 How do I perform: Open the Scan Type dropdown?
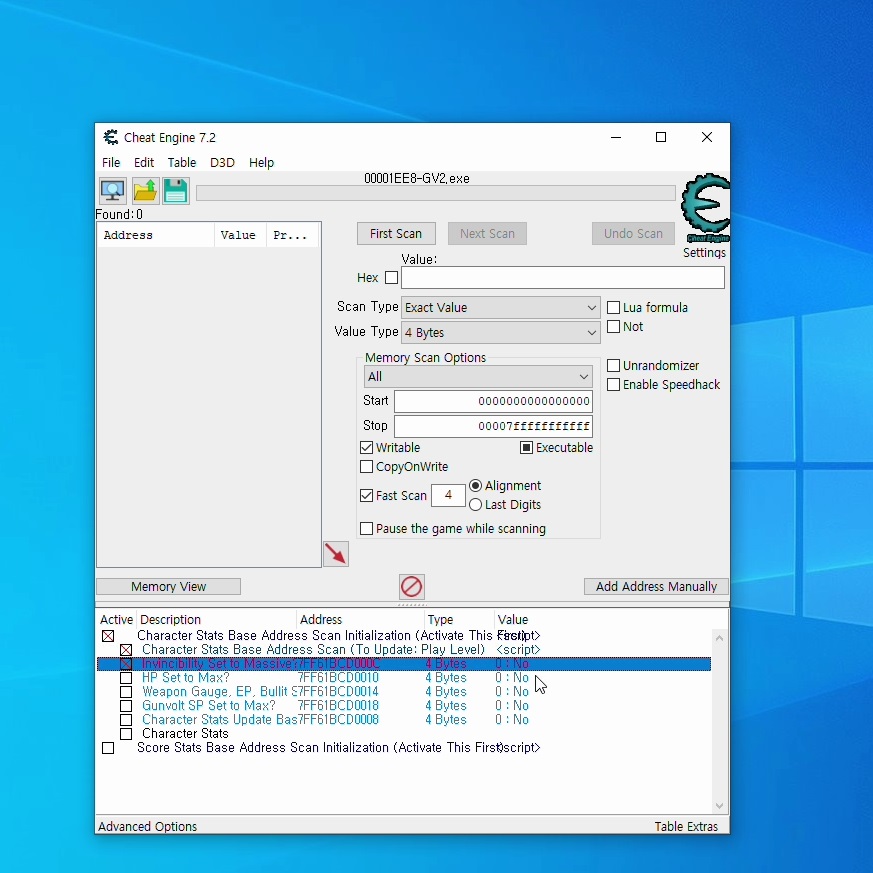(x=501, y=308)
